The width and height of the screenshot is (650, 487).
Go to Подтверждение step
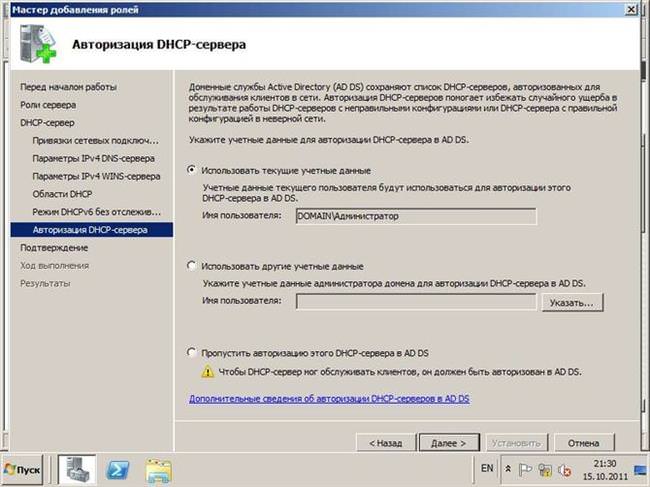pos(54,247)
